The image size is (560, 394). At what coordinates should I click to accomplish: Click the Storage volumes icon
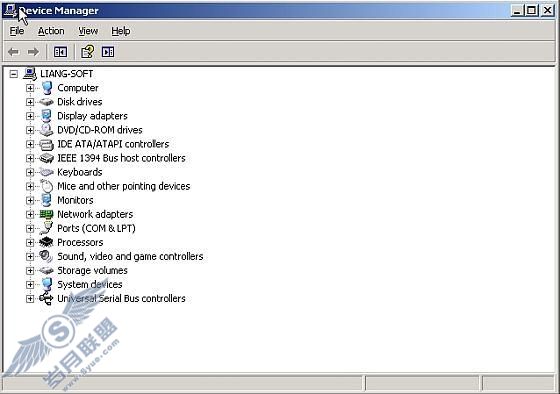[46, 271]
